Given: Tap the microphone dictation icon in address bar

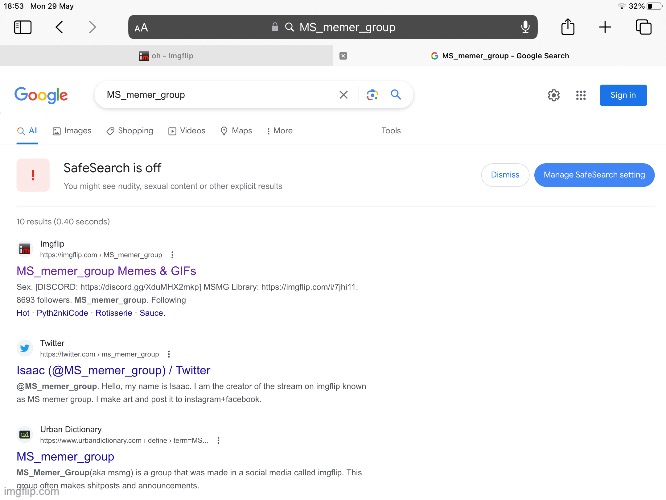Looking at the screenshot, I should [525, 27].
